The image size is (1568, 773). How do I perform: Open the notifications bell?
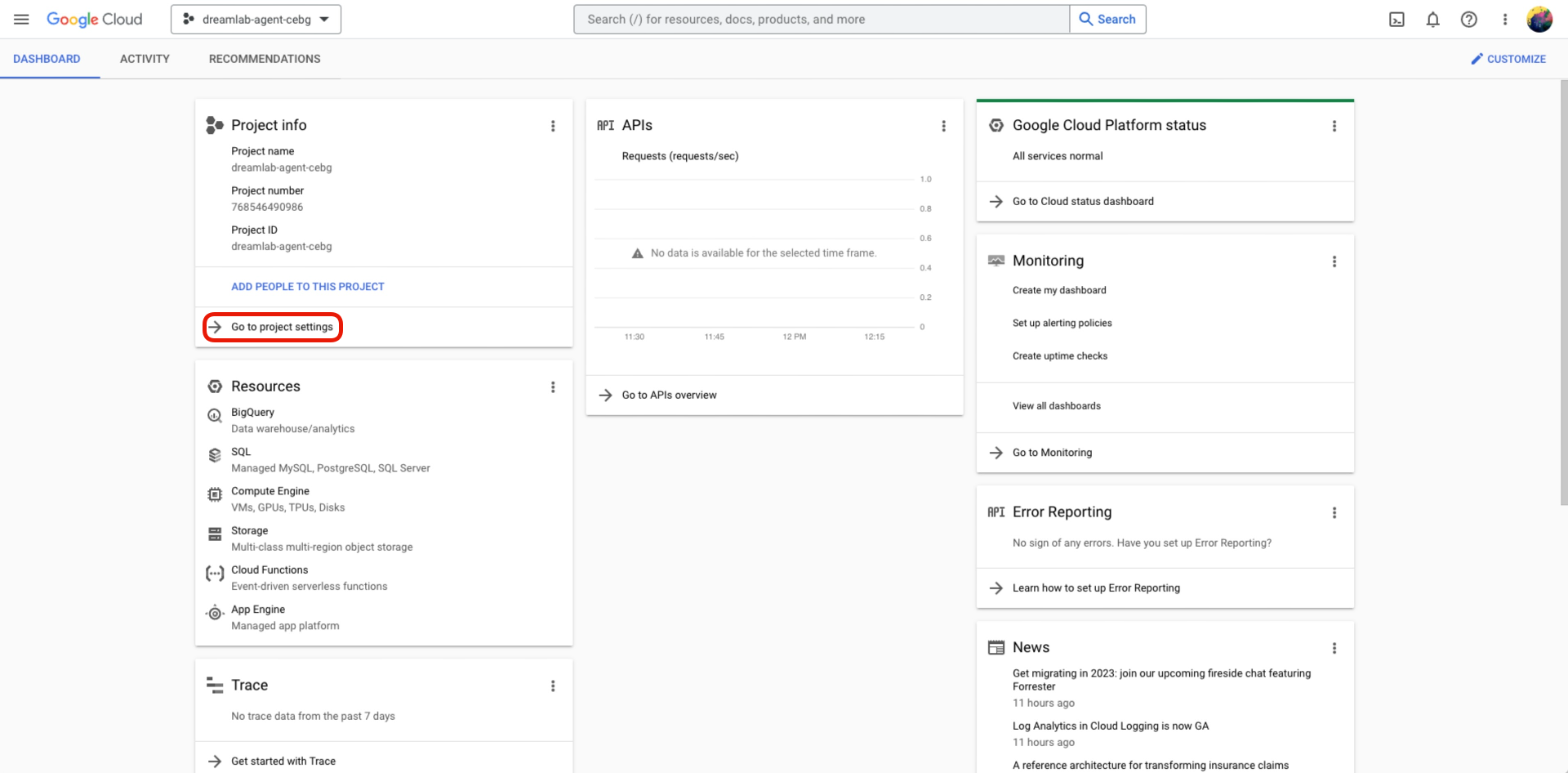click(1432, 19)
